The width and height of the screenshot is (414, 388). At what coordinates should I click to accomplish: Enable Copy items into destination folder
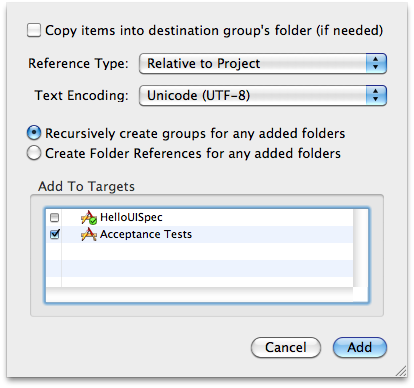point(34,30)
